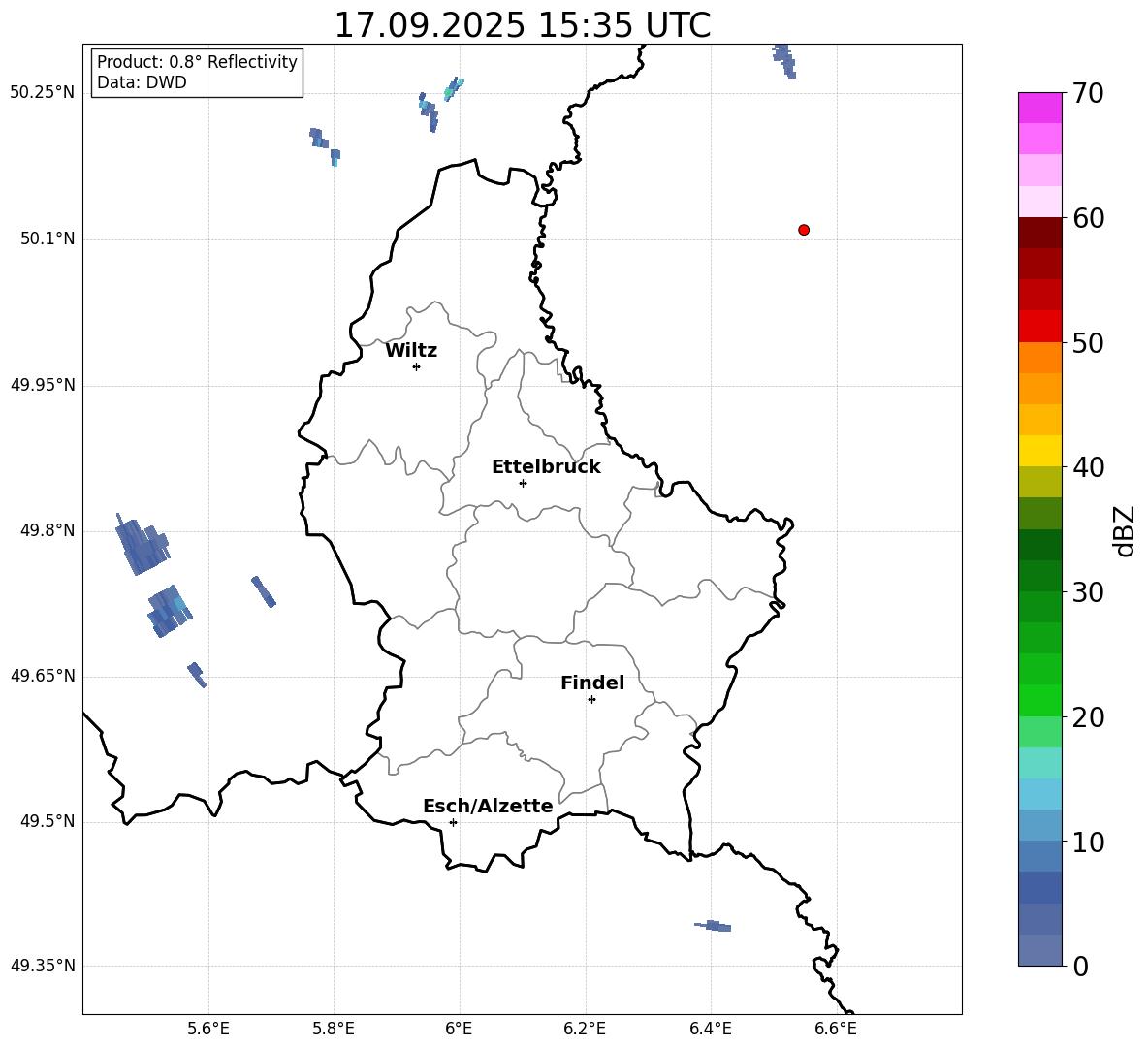This screenshot has width=1148, height=1048.
Task: Click the dark maroon colorbar band under 60
Action: coord(1040,233)
